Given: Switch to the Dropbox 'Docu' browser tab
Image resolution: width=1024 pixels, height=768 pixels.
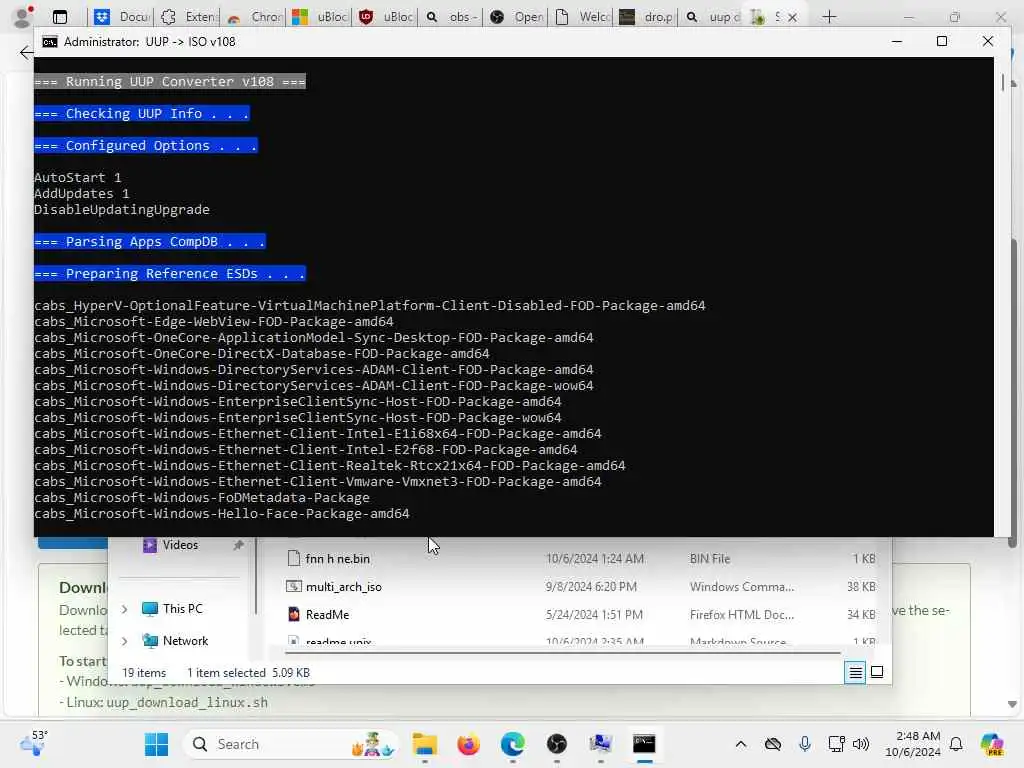Looking at the screenshot, I should [x=121, y=17].
